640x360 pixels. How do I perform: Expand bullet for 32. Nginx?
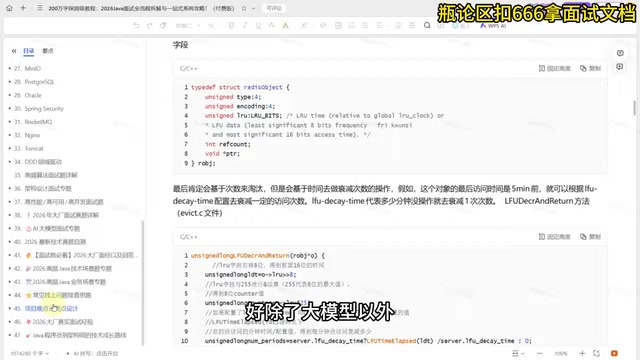(9, 135)
